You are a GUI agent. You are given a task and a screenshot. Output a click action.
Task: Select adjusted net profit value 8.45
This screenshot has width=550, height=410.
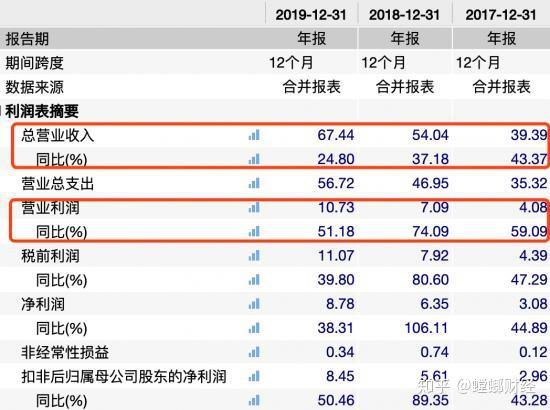[340, 376]
